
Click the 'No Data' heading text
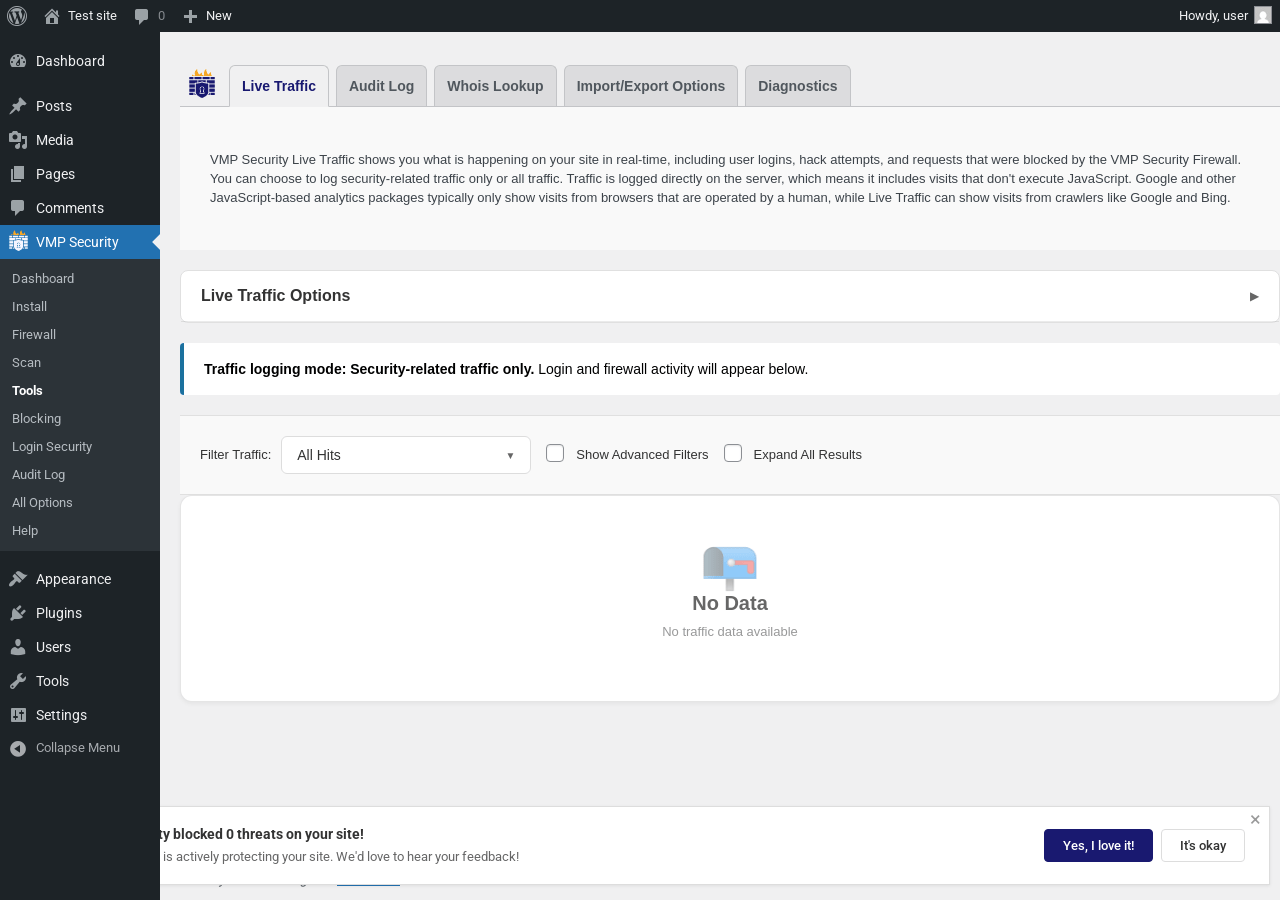(730, 603)
